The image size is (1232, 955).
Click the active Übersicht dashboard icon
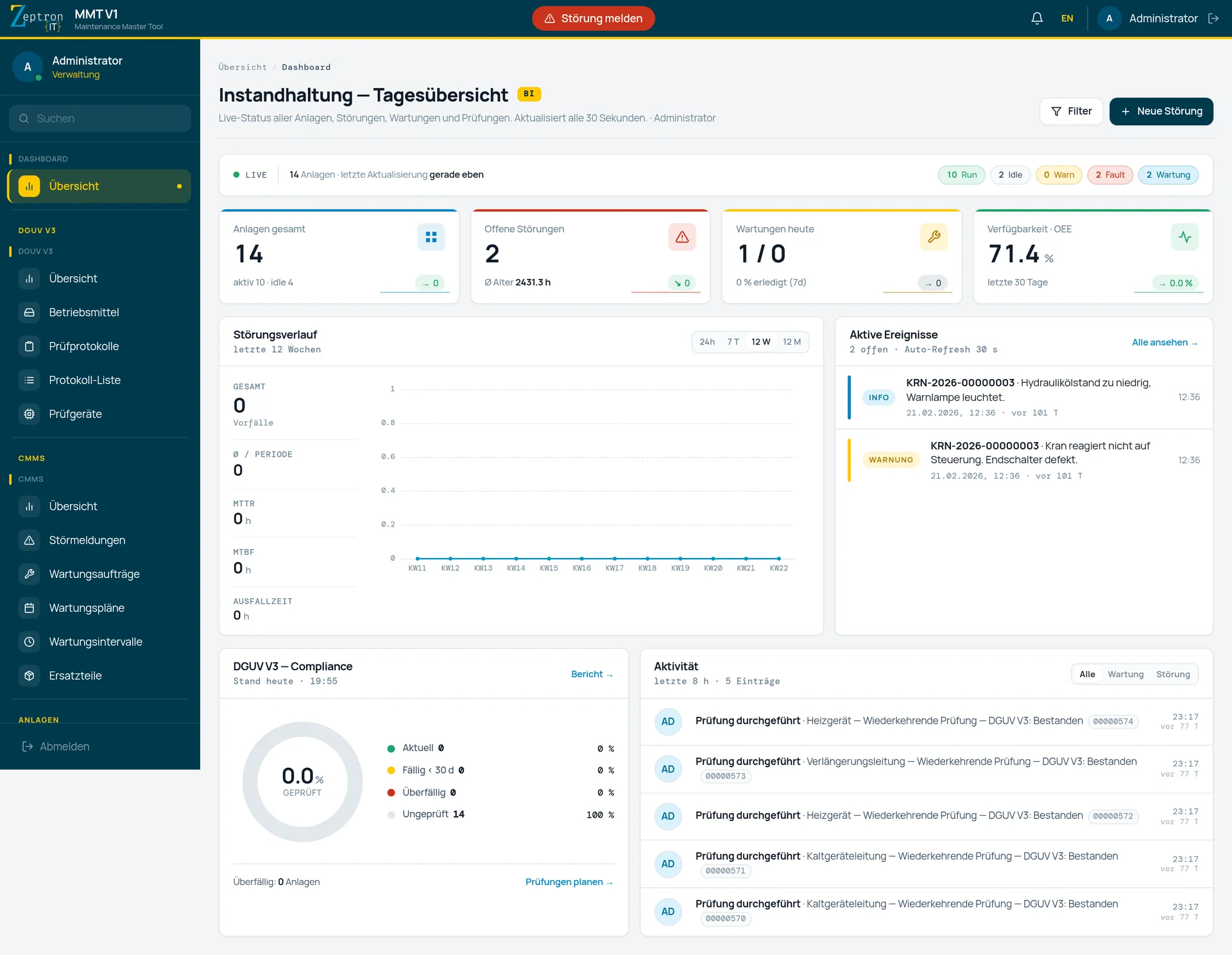click(x=30, y=186)
